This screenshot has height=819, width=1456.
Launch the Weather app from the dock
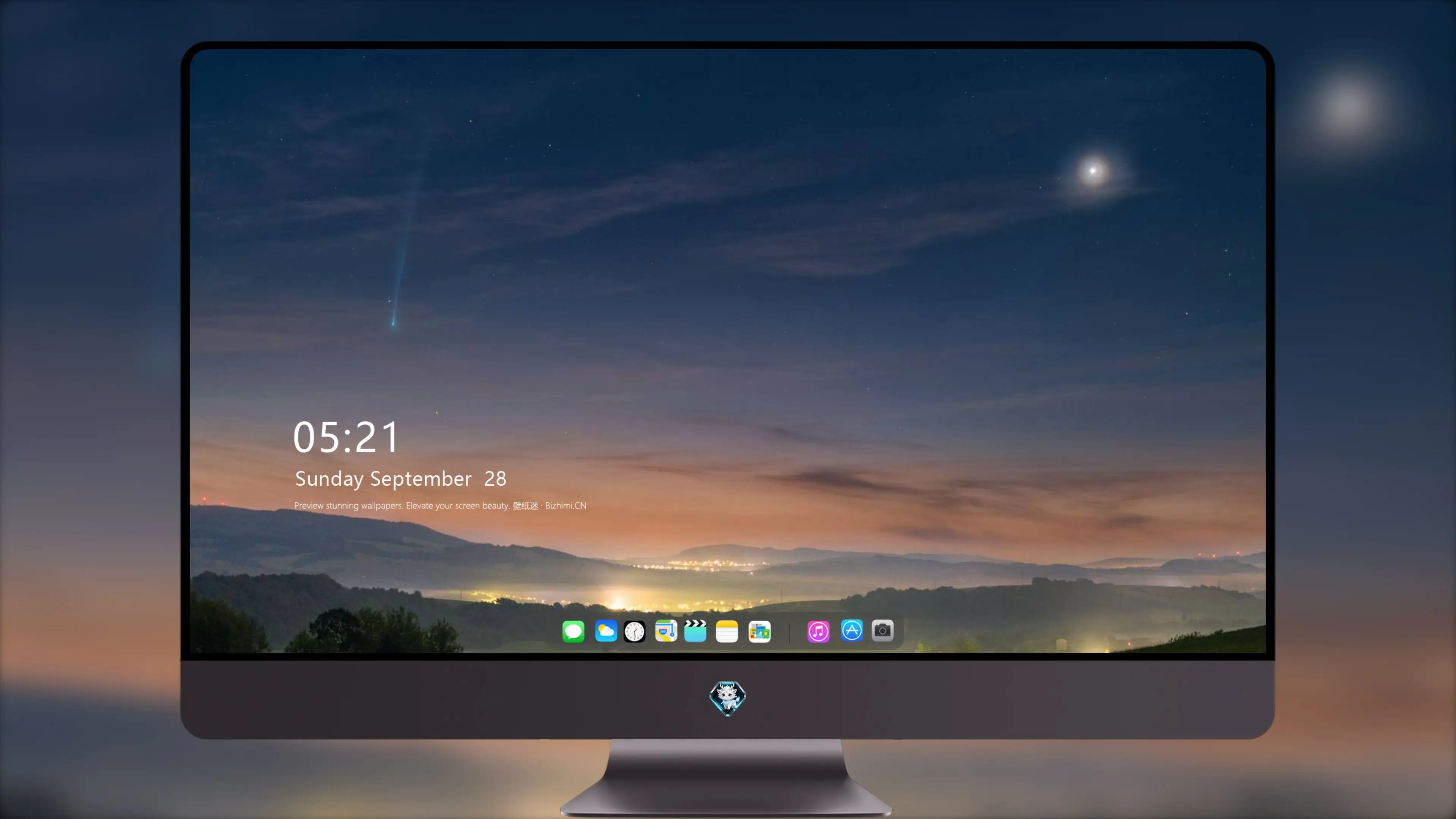pos(606,631)
